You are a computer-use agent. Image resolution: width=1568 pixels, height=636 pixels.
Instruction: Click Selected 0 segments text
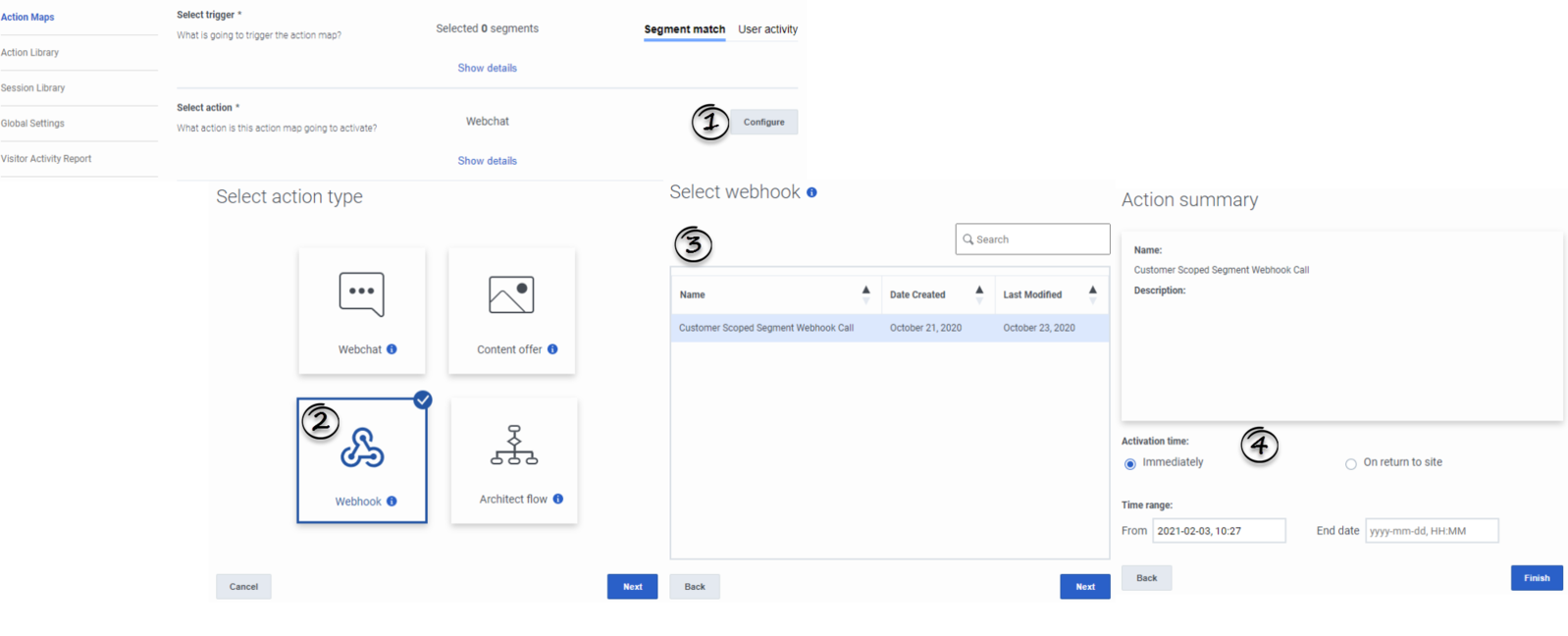pyautogui.click(x=487, y=28)
